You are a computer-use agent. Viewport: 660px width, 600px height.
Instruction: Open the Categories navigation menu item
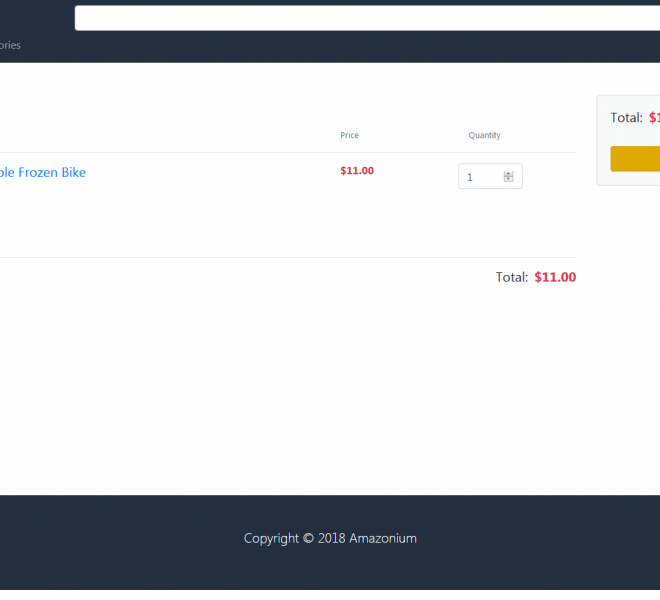9,45
